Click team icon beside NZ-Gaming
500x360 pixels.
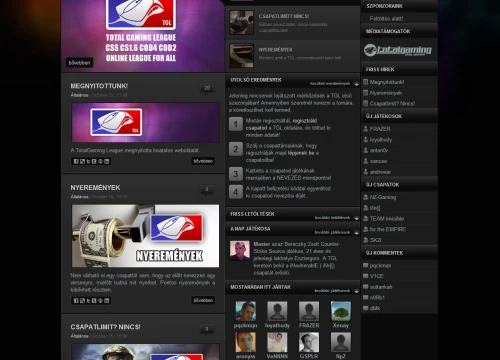pos(366,197)
